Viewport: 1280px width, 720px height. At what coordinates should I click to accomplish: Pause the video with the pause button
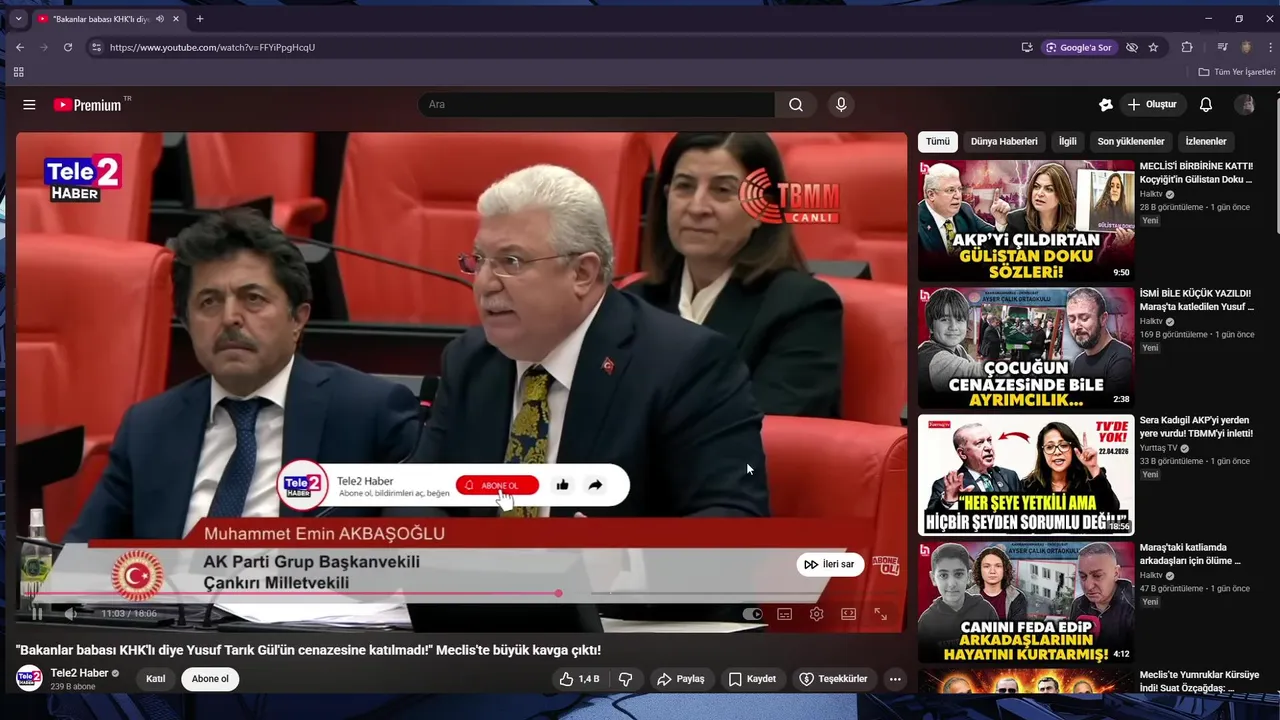pos(36,614)
